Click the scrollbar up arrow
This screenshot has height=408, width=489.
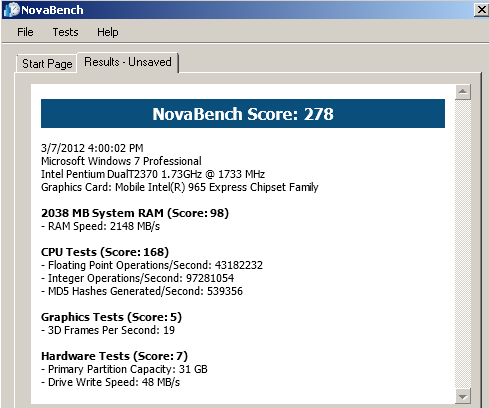[x=463, y=92]
